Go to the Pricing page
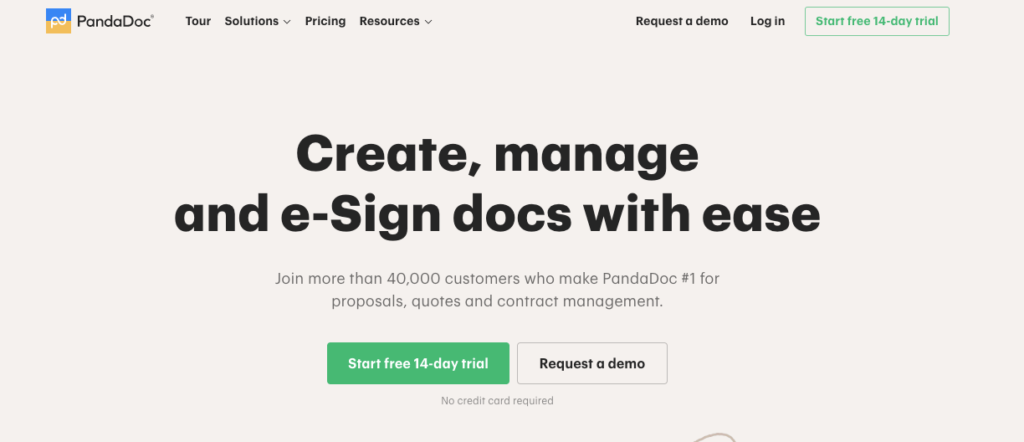This screenshot has width=1024, height=442. [x=325, y=22]
